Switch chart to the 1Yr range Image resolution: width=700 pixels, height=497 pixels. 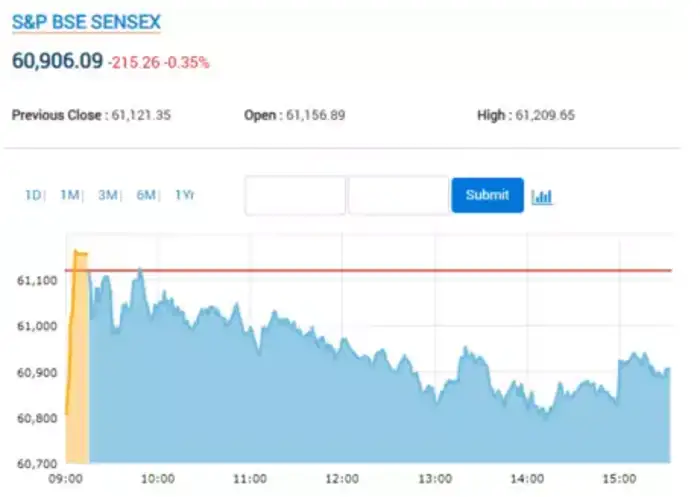184,195
